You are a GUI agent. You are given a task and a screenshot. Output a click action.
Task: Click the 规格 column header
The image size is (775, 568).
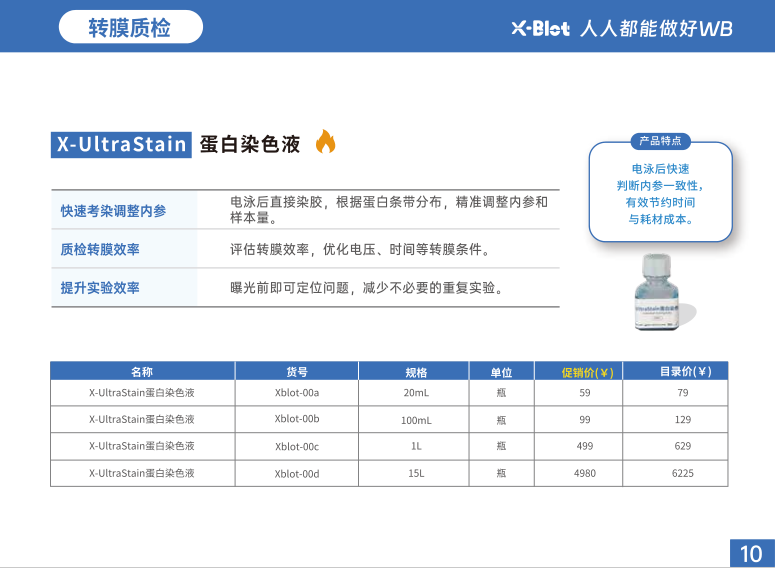[416, 372]
